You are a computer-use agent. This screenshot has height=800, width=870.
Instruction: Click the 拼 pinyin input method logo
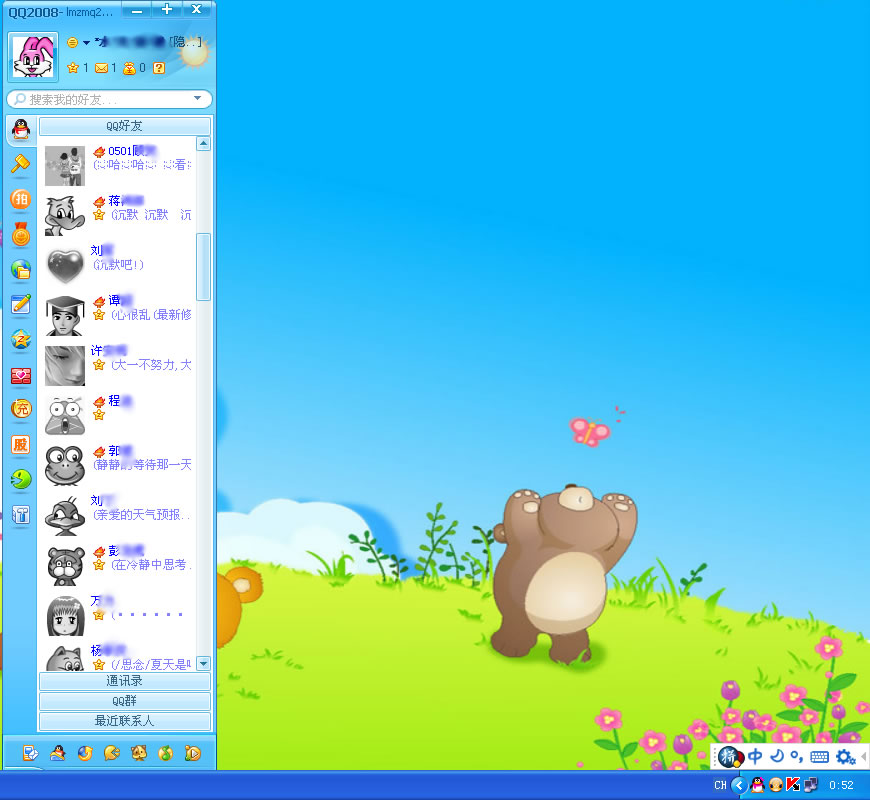coord(730,756)
